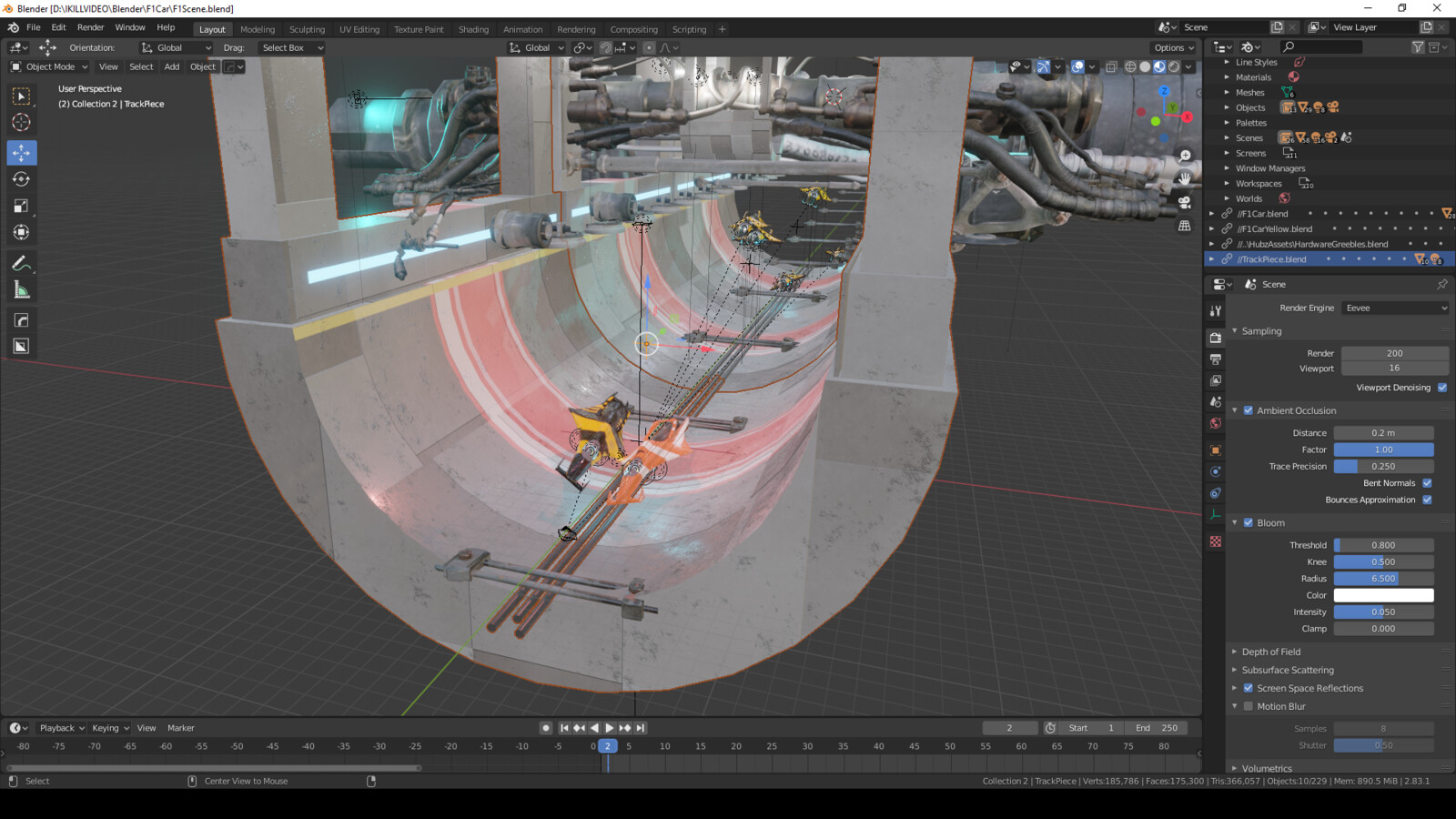1456x819 pixels.
Task: Open the Output properties tab
Action: [x=1216, y=359]
